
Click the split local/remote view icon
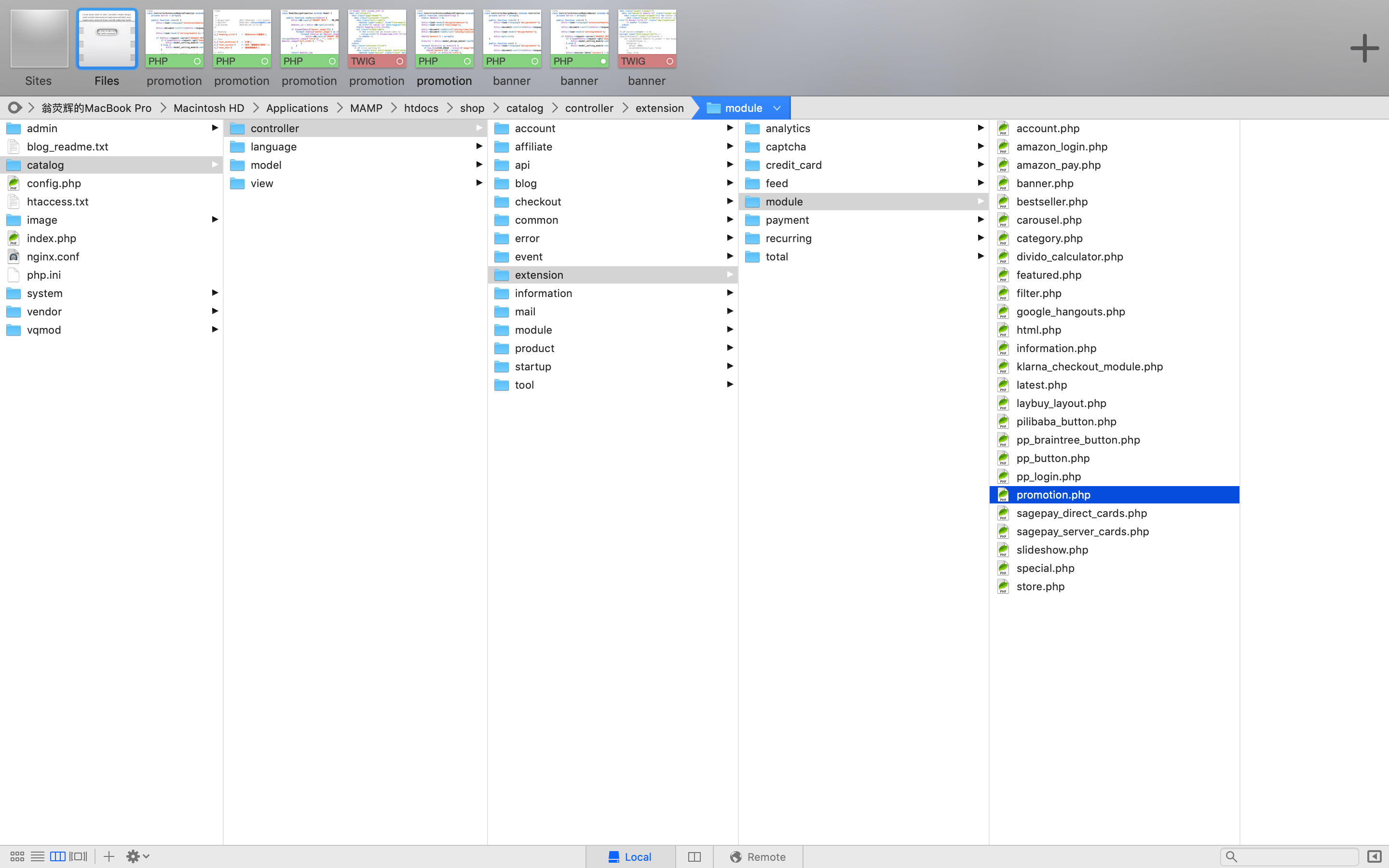pyautogui.click(x=694, y=856)
